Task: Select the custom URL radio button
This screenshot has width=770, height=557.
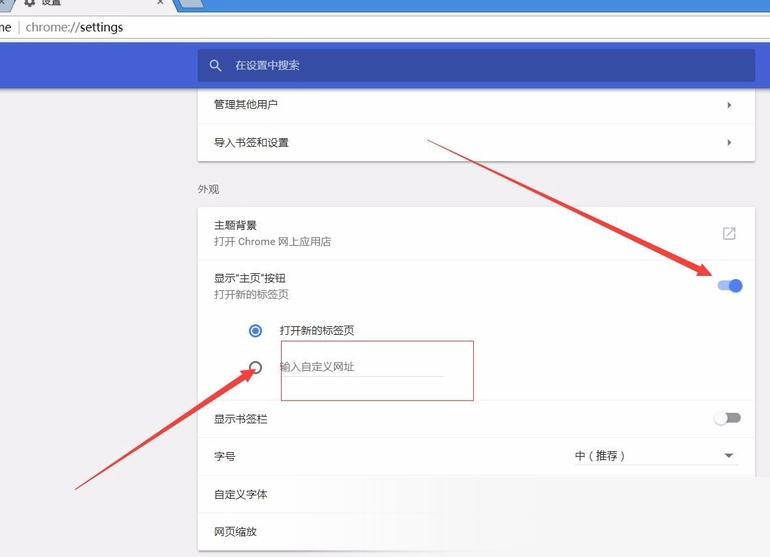Action: [255, 367]
